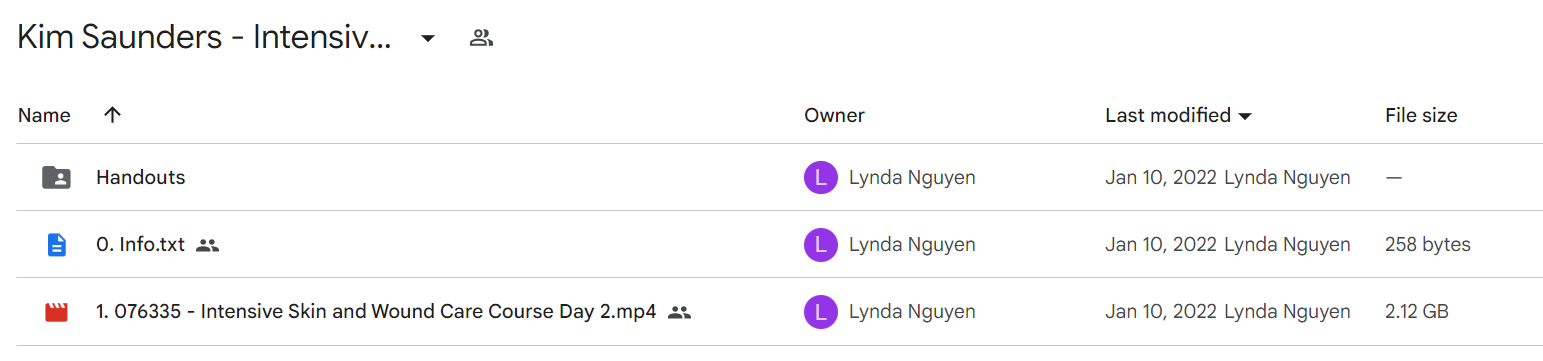The height and width of the screenshot is (361, 1543).
Task: Open the 0. Info.txt file
Action: coord(140,245)
